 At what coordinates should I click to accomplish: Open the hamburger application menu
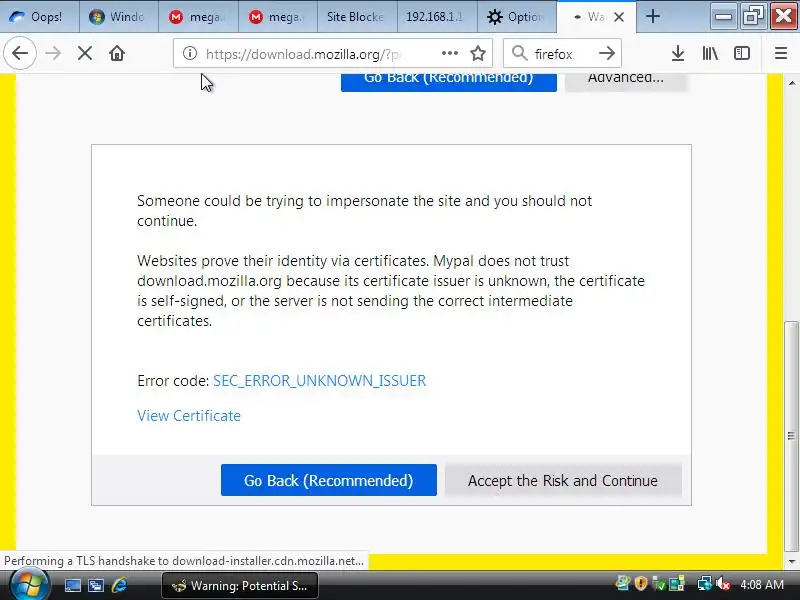781,53
